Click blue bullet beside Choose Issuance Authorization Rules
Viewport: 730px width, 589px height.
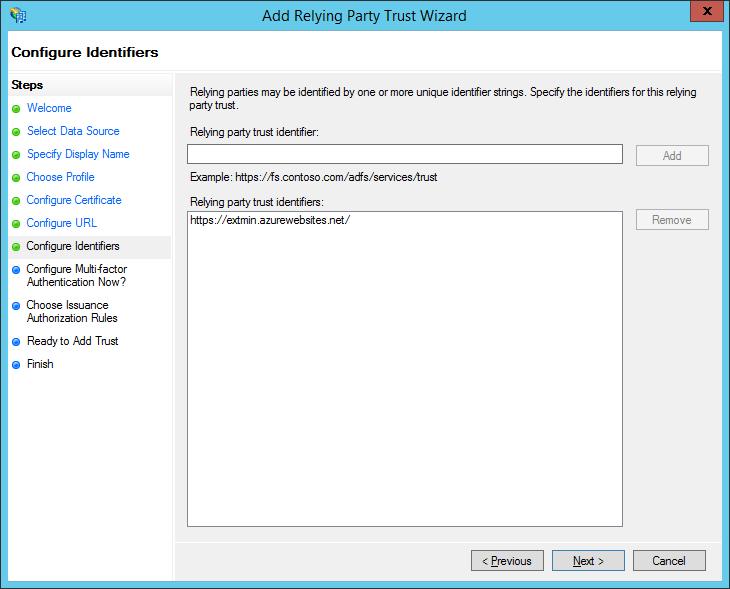(x=16, y=306)
